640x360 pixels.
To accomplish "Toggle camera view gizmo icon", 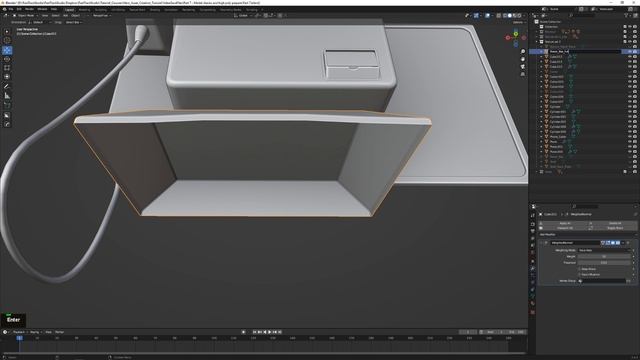I will (523, 67).
